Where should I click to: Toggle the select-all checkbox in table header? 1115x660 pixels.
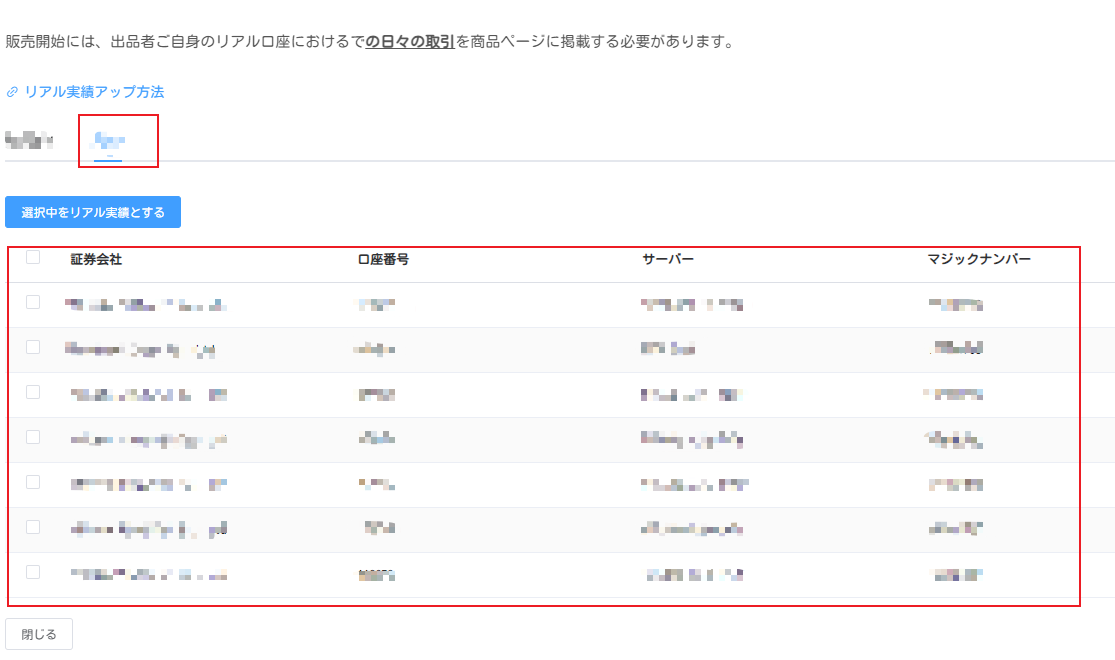pos(33,257)
